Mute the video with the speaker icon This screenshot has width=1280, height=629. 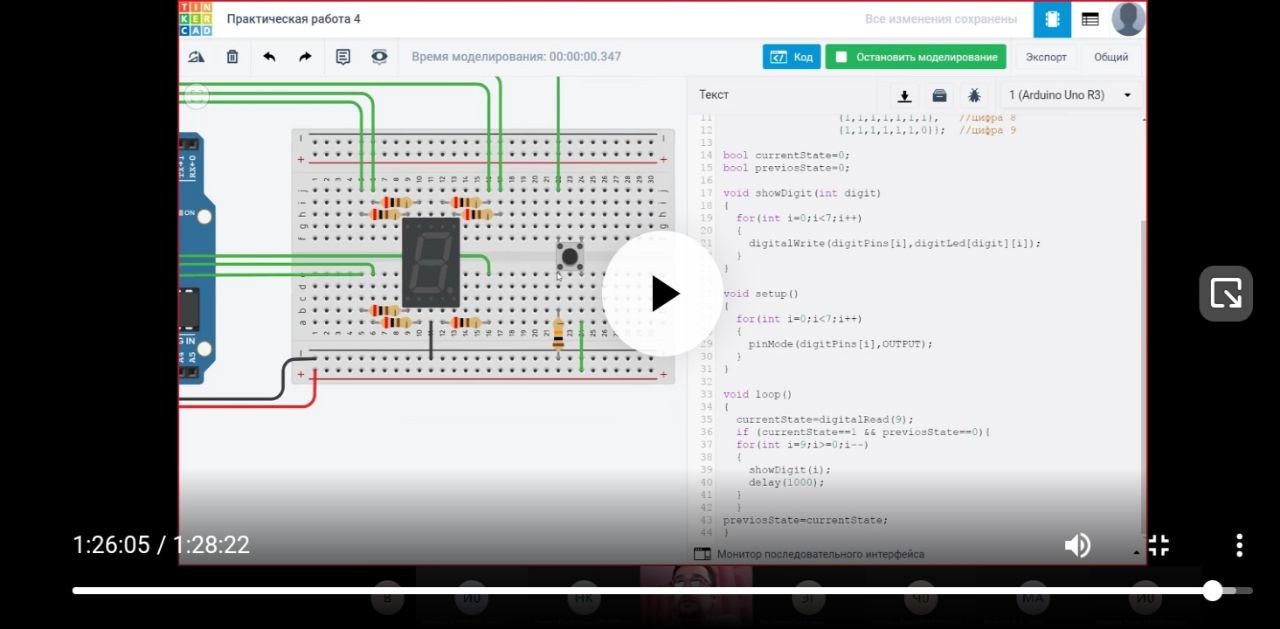click(1077, 545)
